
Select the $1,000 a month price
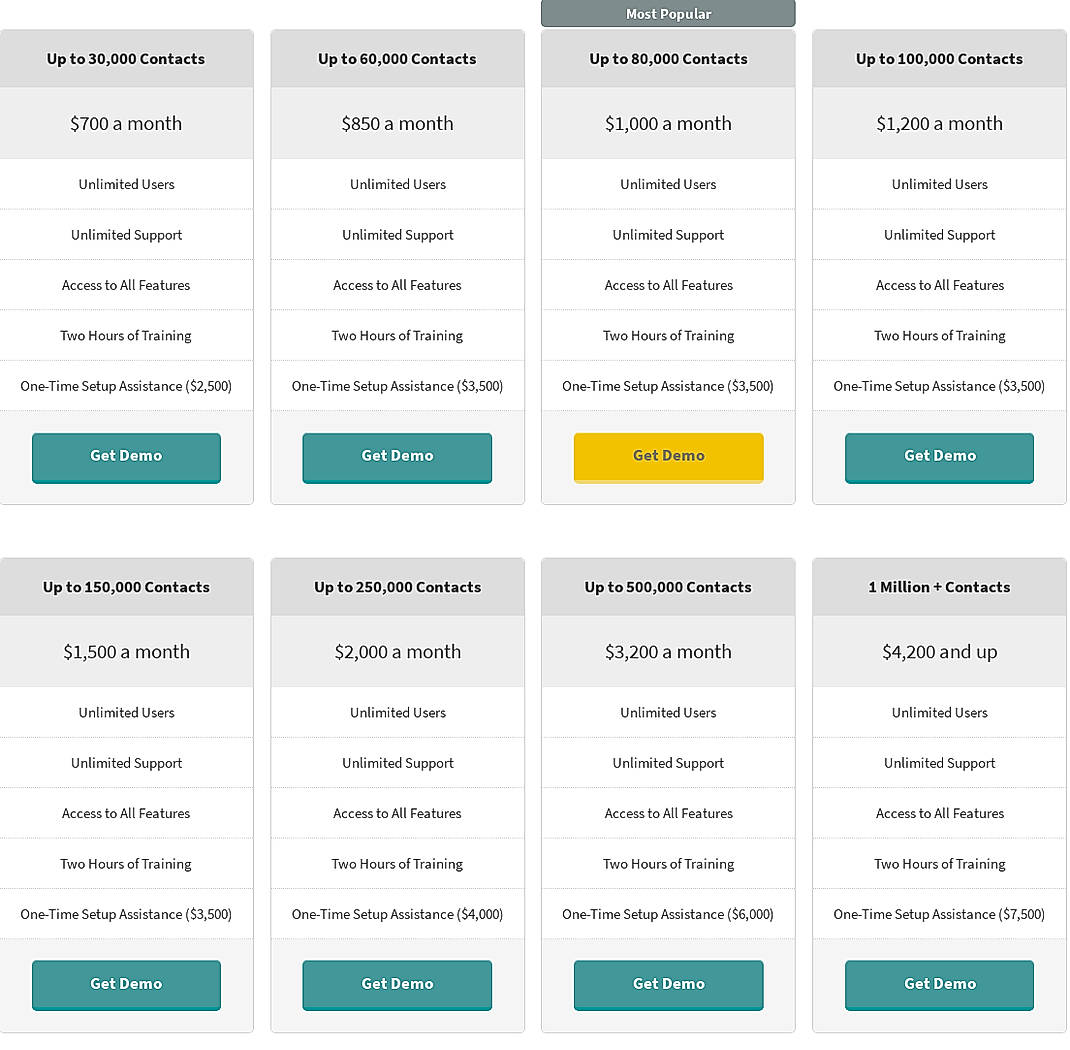(668, 123)
